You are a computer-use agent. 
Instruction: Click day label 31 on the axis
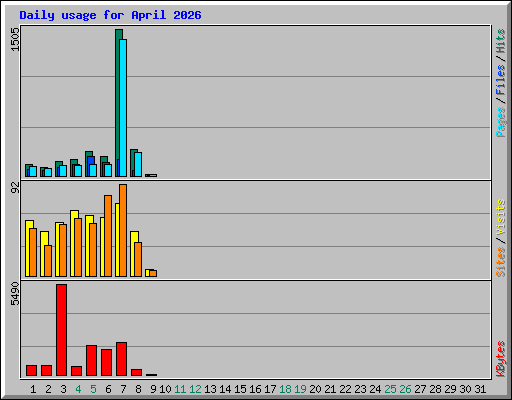click(480, 389)
